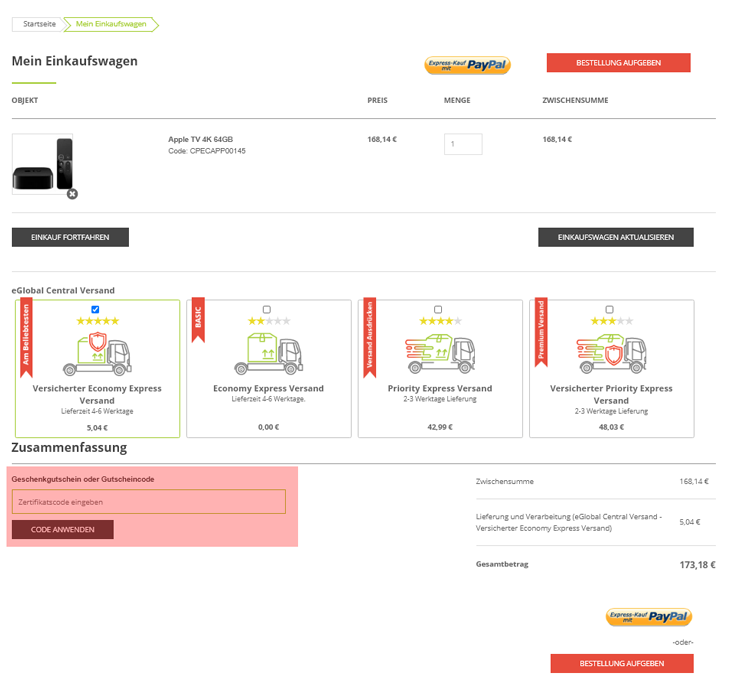
Task: Click 'Versicherter Priority Express Versand' title
Action: coord(611,394)
